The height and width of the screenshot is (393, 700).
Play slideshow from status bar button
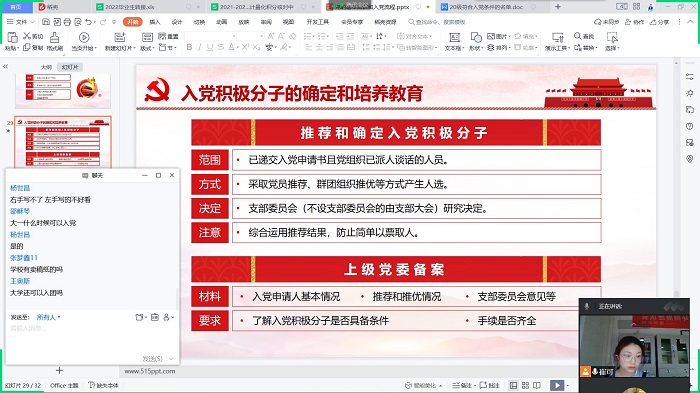pyautogui.click(x=557, y=385)
